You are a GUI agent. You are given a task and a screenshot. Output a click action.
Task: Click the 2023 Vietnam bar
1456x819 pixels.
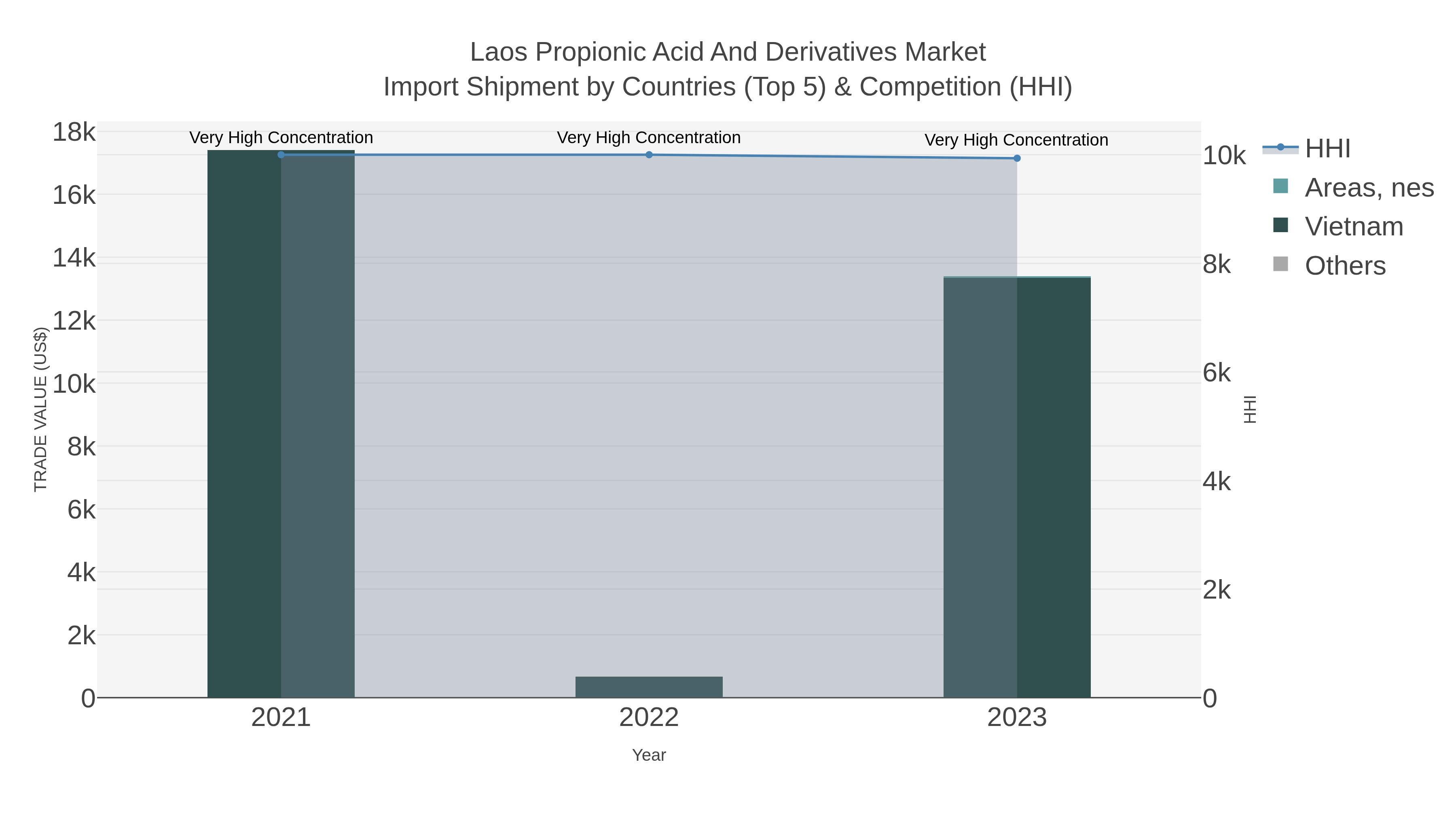click(x=1017, y=487)
